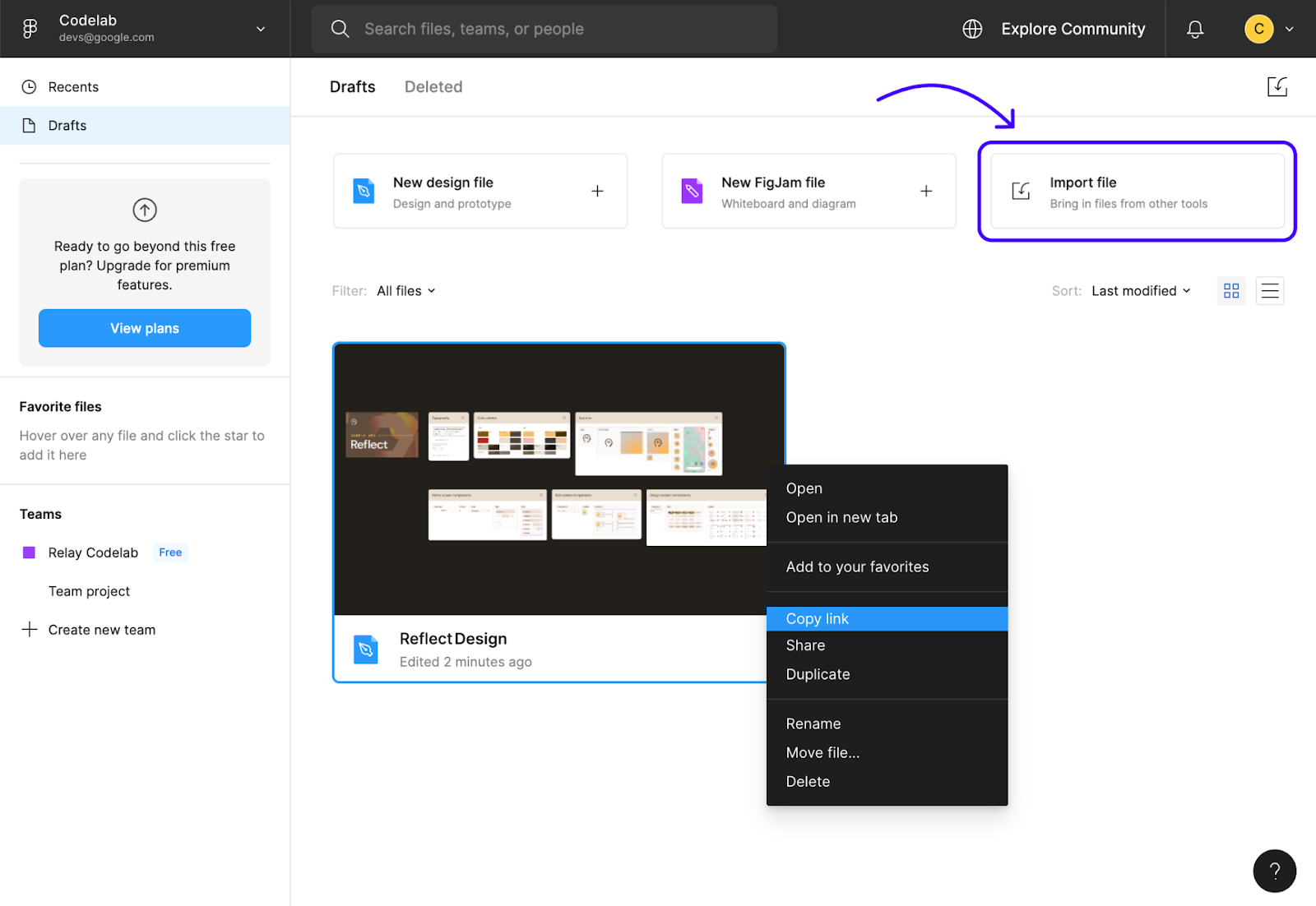The width and height of the screenshot is (1316, 906).
Task: Create a New design file
Action: (x=480, y=191)
